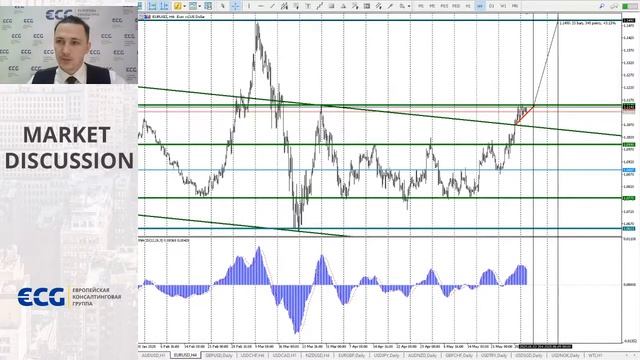Open the dropdown arrow beside the chart picture icon
Image resolution: width=640 pixels, height=360 pixels.
click(200, 6)
